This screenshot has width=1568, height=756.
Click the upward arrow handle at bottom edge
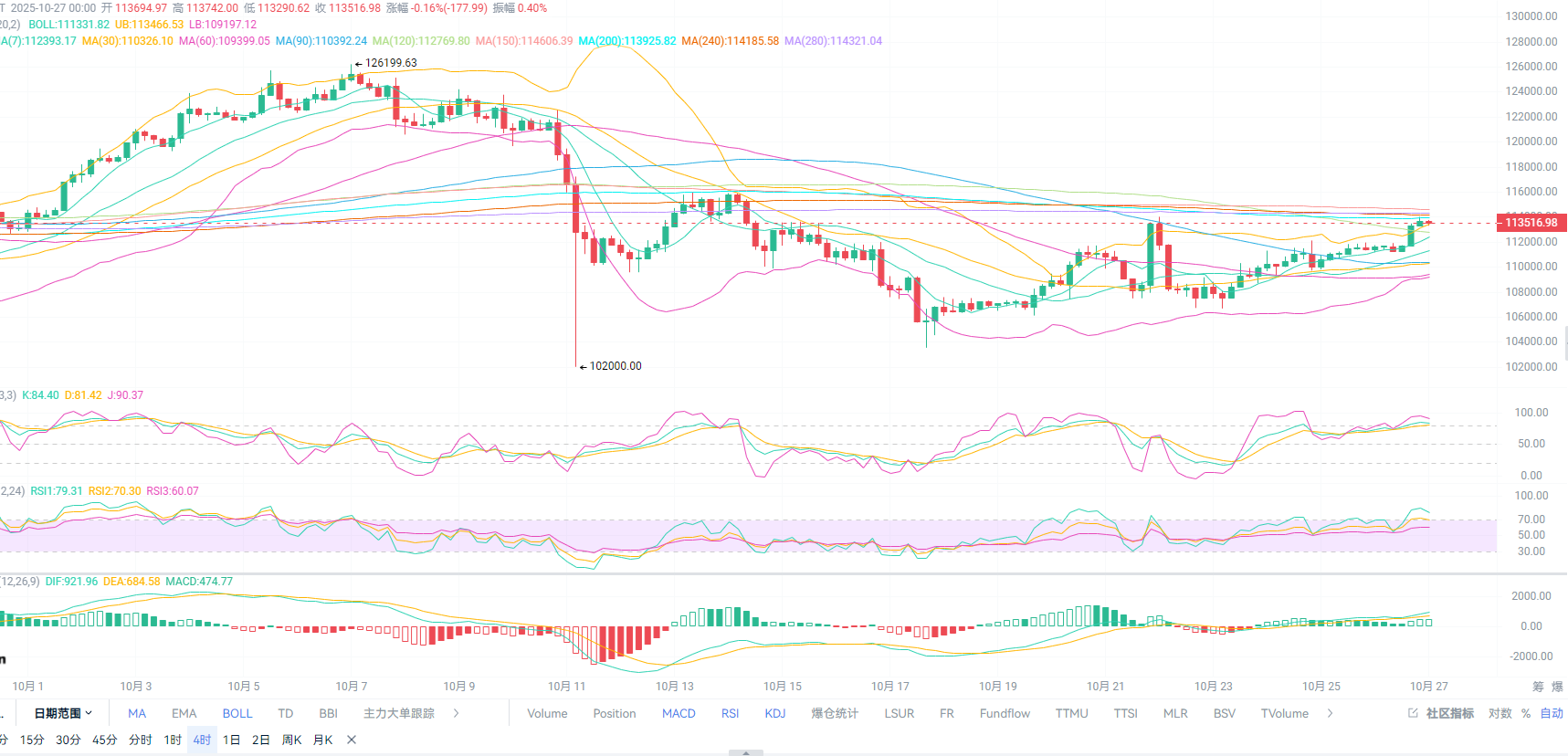click(746, 752)
